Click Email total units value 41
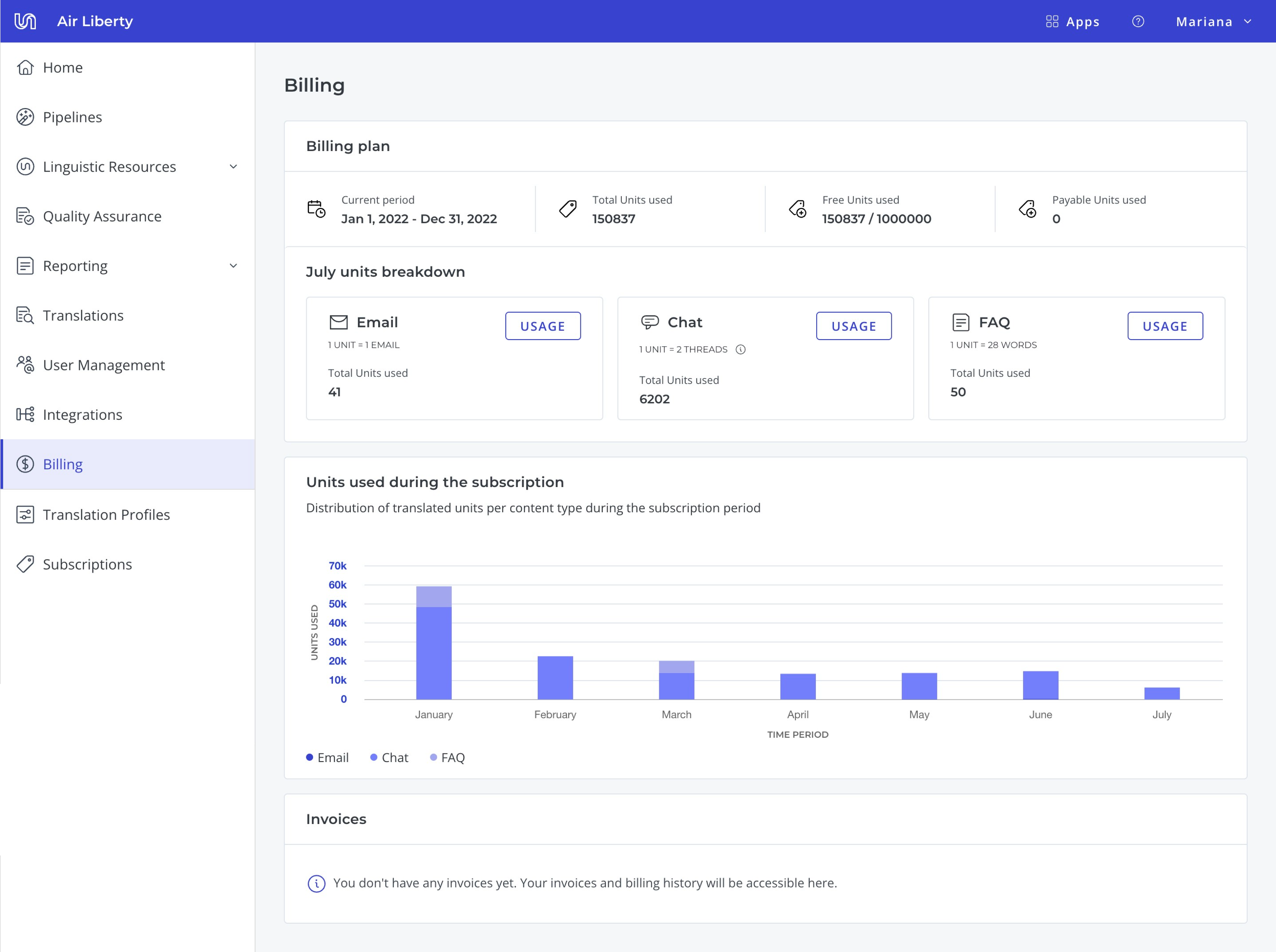 pyautogui.click(x=334, y=392)
